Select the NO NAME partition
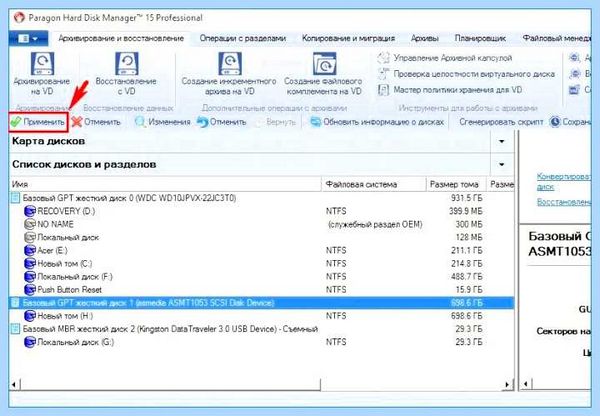Viewport: 600px width, 416px height. [261, 224]
